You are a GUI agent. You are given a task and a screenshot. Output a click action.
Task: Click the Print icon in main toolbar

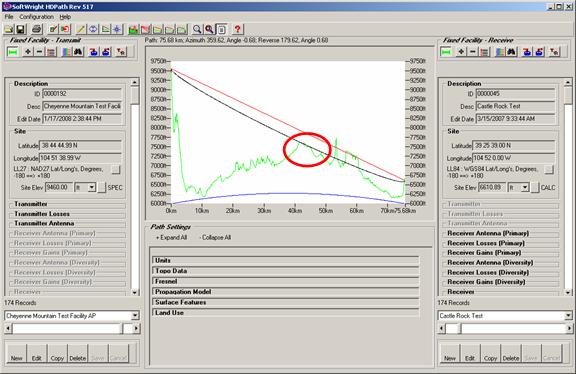coord(36,29)
